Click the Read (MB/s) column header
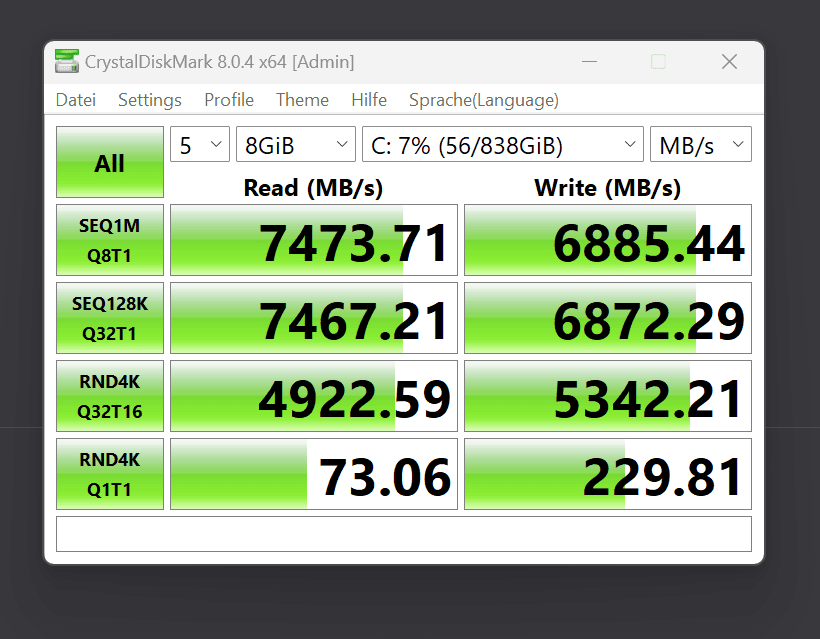The height and width of the screenshot is (639, 820). pyautogui.click(x=313, y=188)
